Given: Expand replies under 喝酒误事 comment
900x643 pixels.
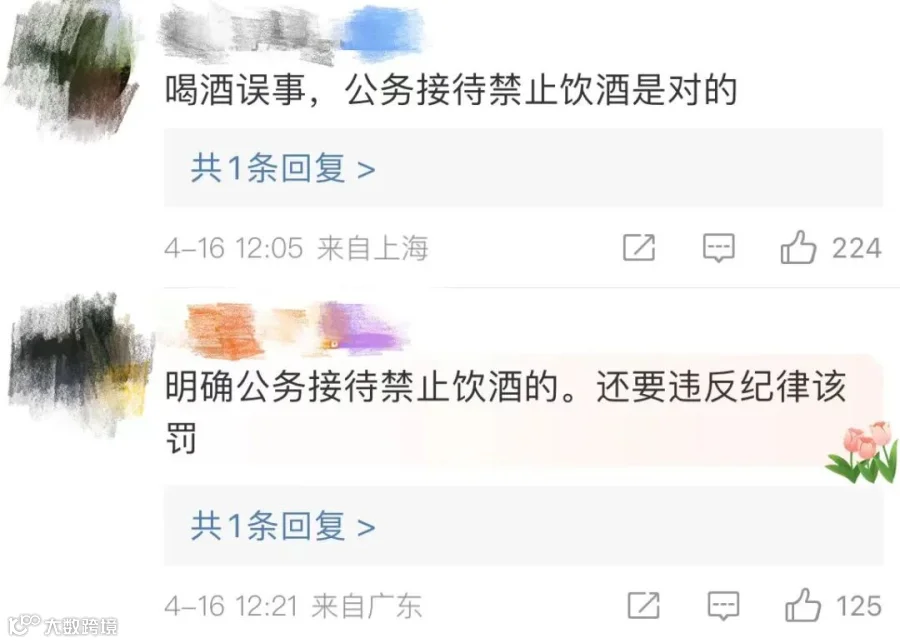Looking at the screenshot, I should tap(283, 168).
